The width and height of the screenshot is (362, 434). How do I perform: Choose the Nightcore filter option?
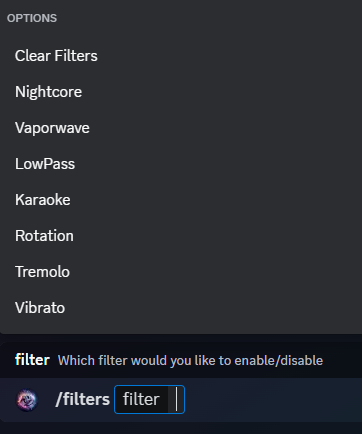click(x=49, y=92)
